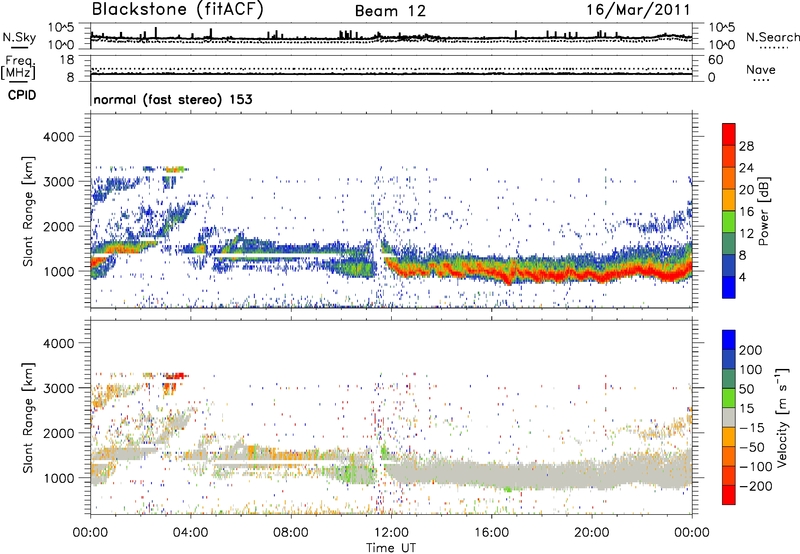Click the "Freq. [MHz]" axis label
This screenshot has height=554, width=800.
coord(19,68)
